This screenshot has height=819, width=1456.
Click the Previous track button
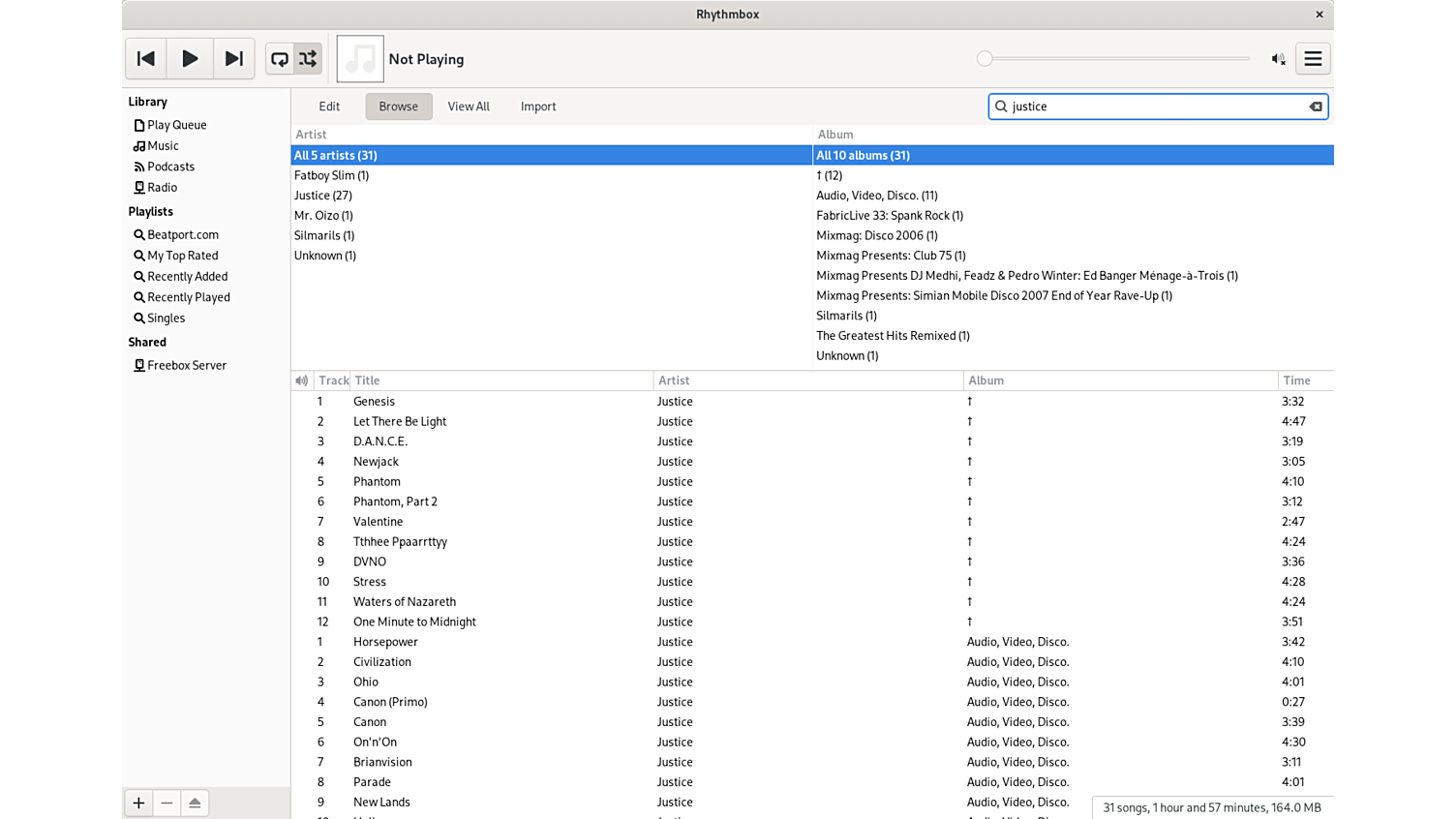coord(146,59)
